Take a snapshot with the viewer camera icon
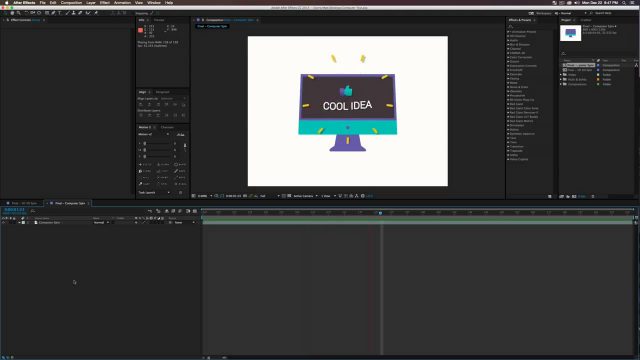 point(245,196)
